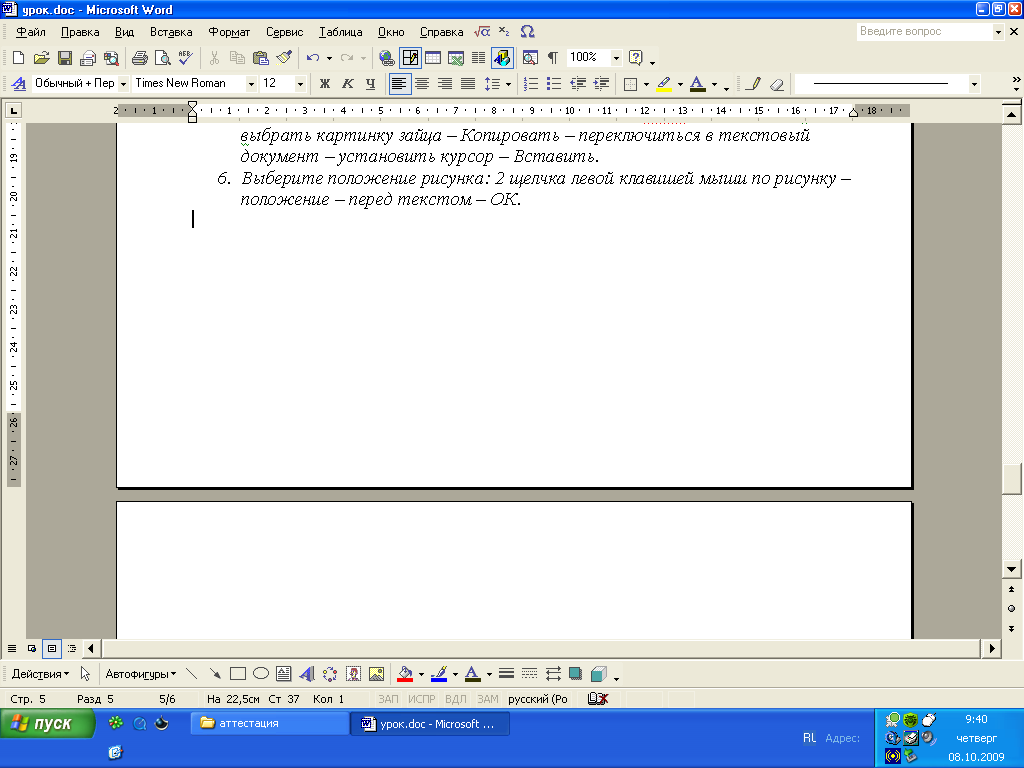
Task: Switch to the аттестация folder in taskbar
Action: pos(269,724)
